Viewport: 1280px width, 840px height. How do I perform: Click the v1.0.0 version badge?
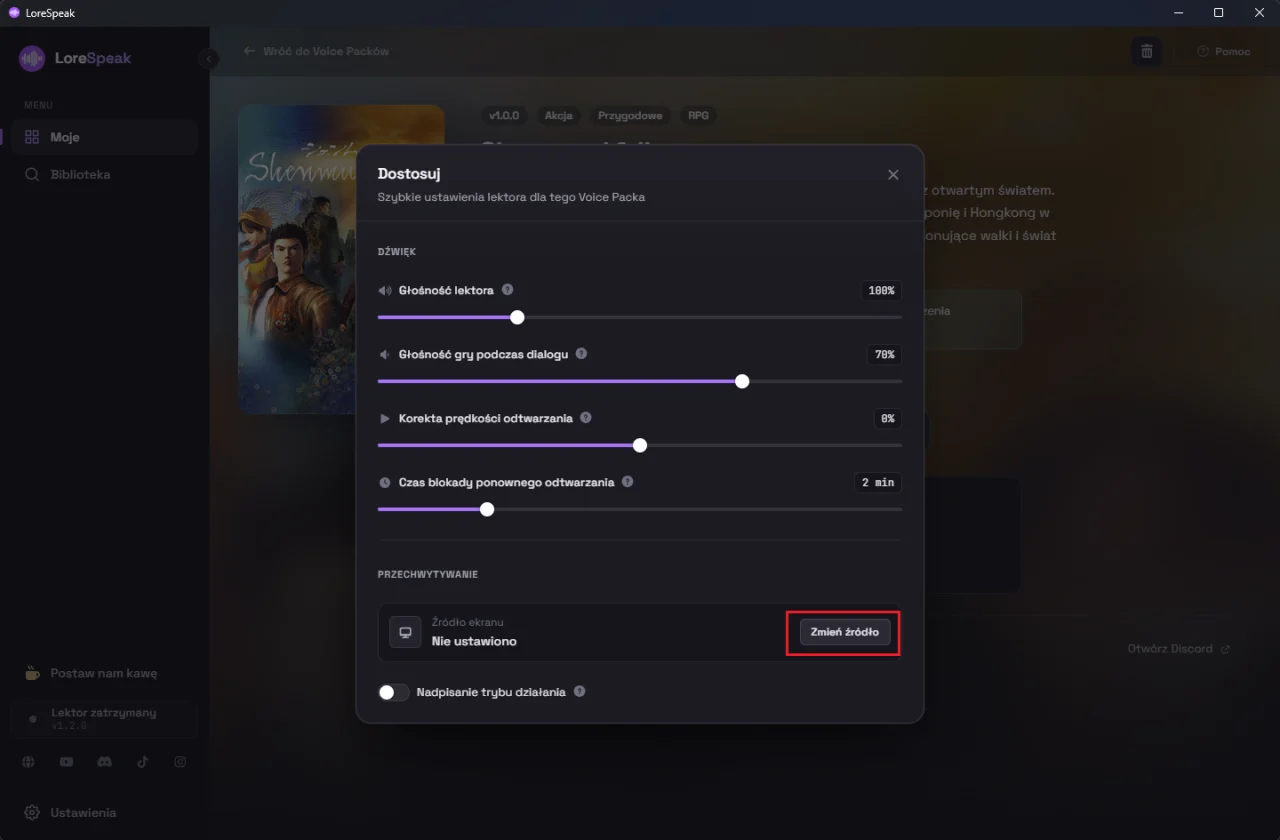[504, 116]
